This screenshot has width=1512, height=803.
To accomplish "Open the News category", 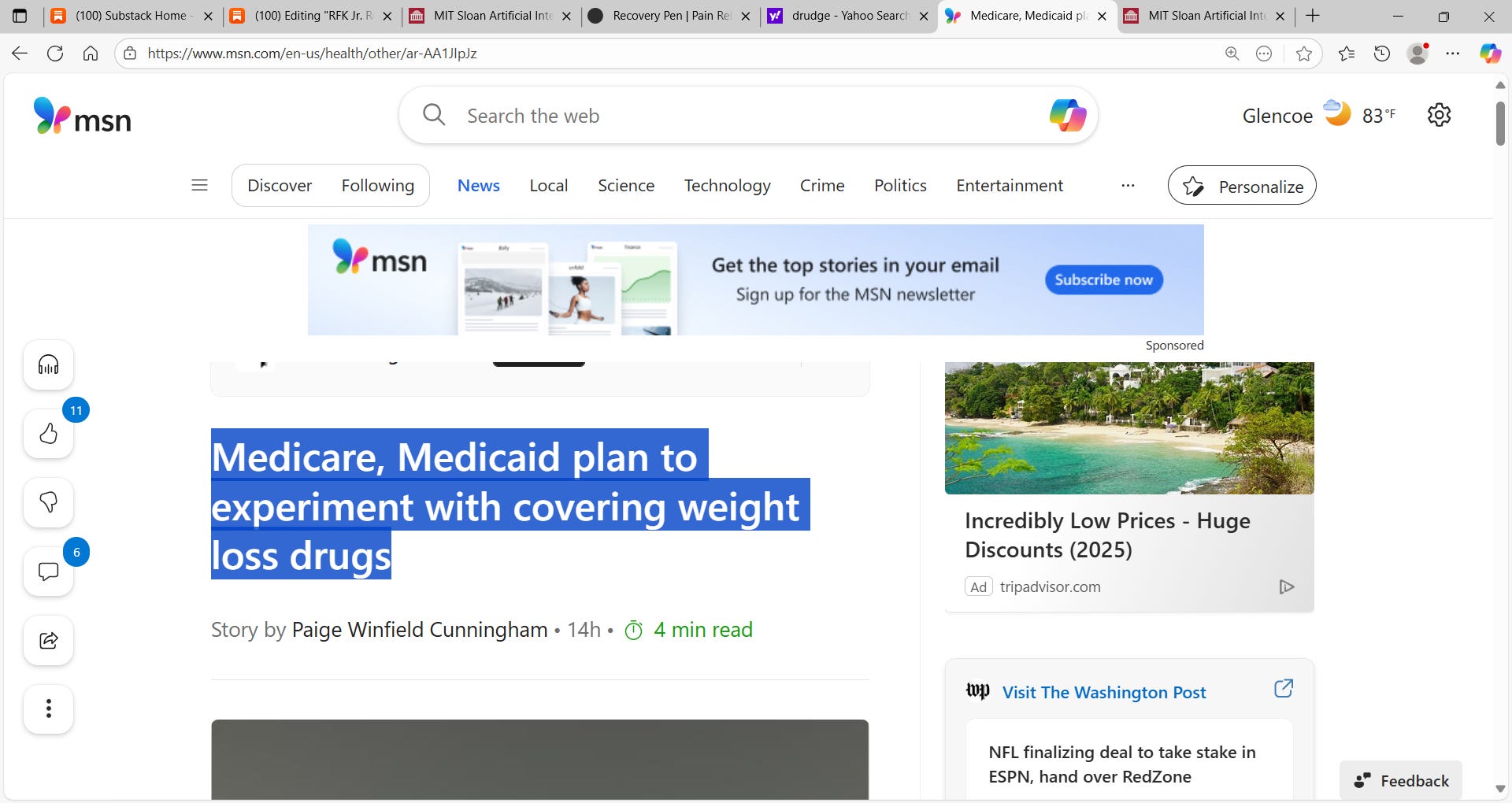I will [x=479, y=186].
